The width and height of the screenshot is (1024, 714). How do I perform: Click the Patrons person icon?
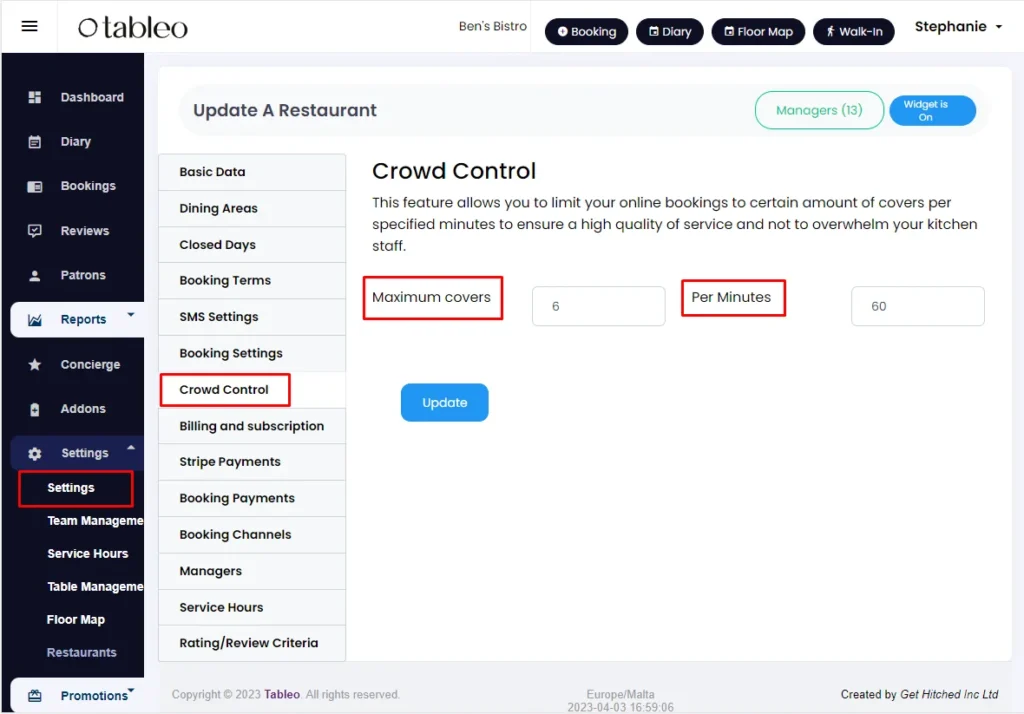point(35,276)
